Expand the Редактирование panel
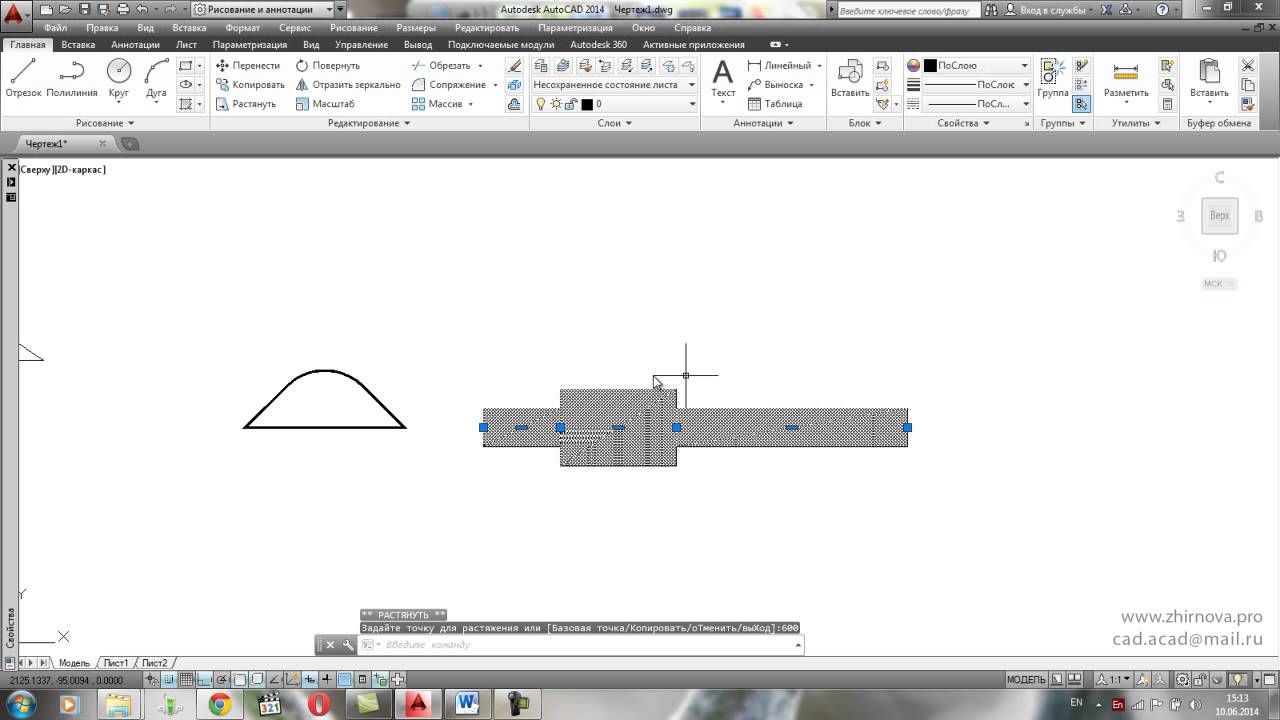 coord(369,123)
